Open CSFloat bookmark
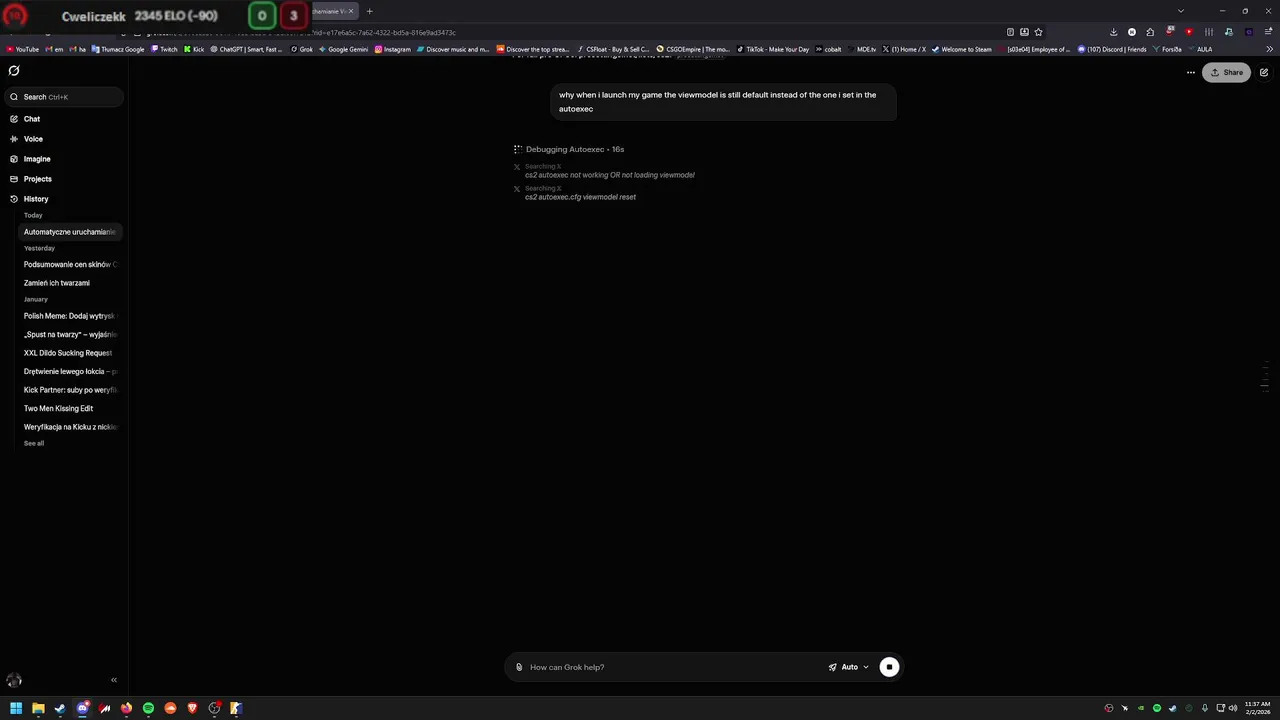Screen dimensions: 1280x720 pyautogui.click(x=613, y=49)
